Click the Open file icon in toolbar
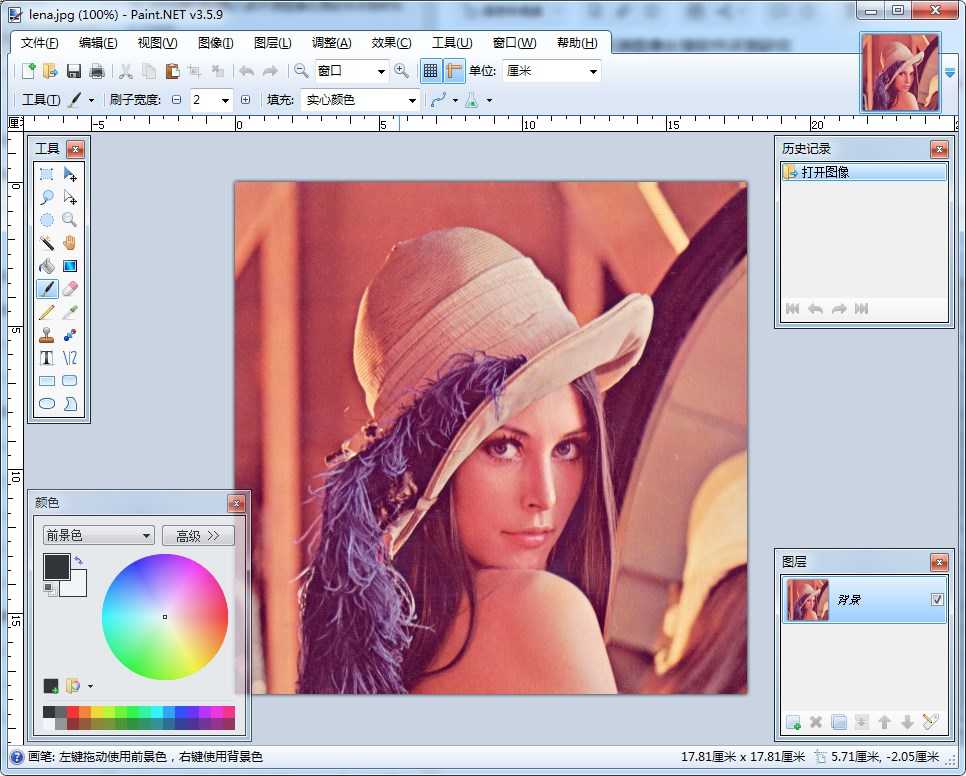This screenshot has width=966, height=776. point(51,71)
